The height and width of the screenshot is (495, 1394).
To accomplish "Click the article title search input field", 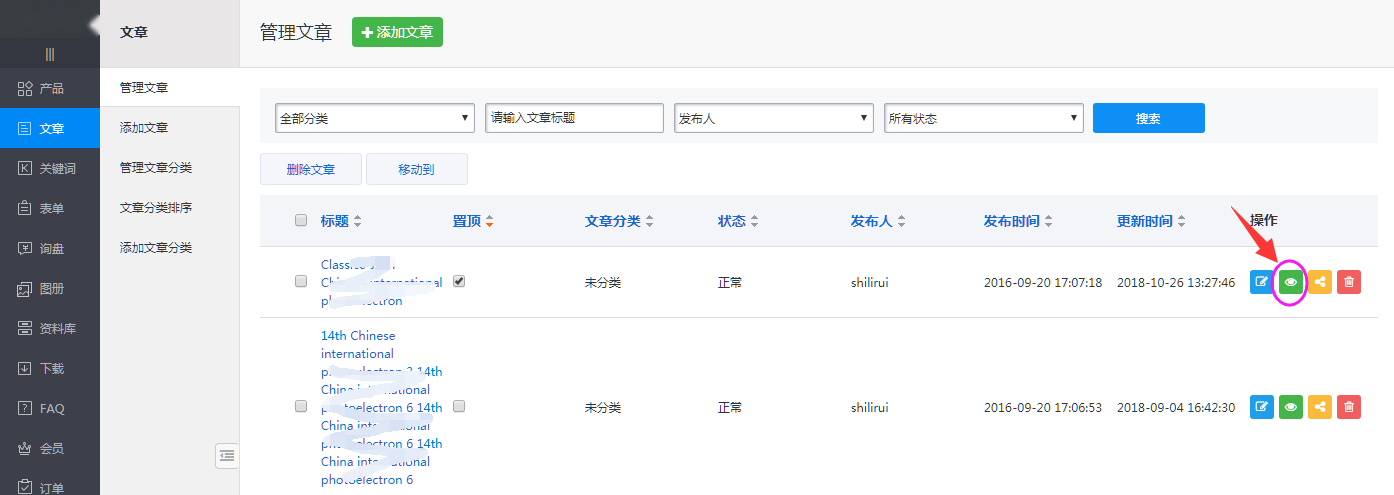I will (574, 118).
